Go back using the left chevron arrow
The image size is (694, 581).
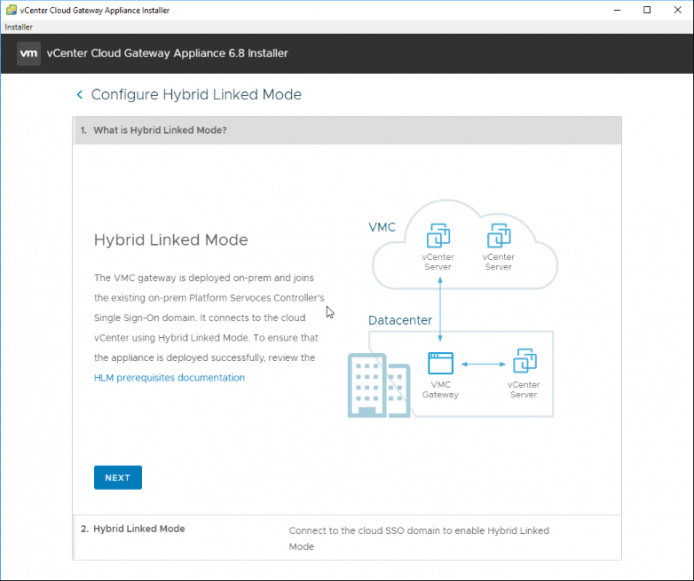80,94
